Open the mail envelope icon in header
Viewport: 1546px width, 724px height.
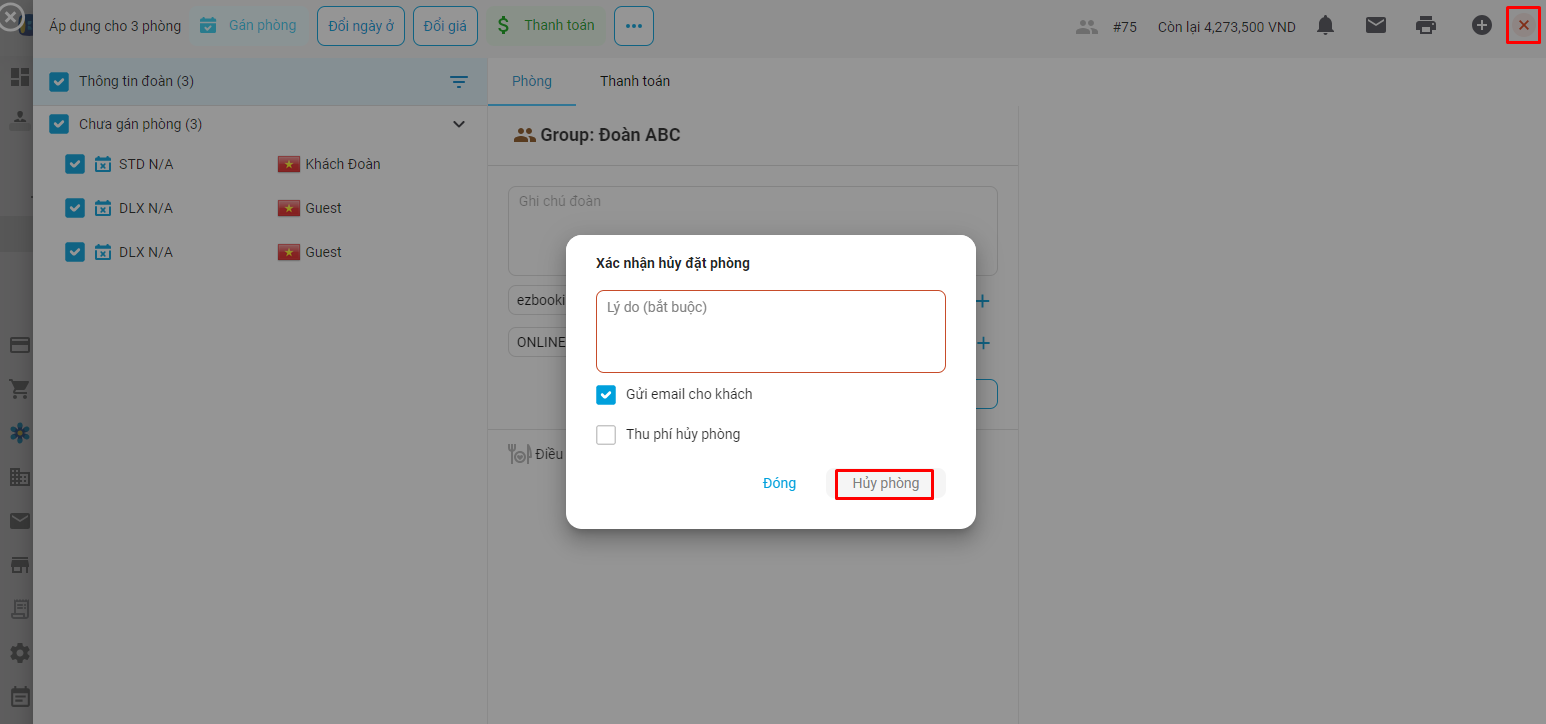click(1376, 26)
